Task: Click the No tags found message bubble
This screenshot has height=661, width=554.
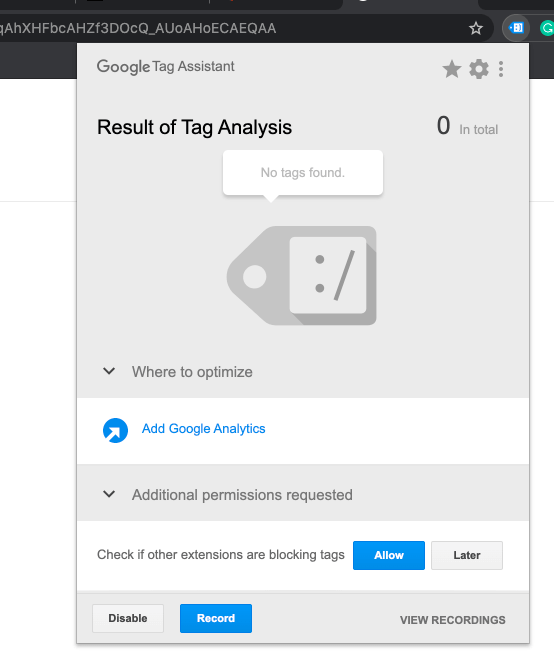Action: coord(303,173)
